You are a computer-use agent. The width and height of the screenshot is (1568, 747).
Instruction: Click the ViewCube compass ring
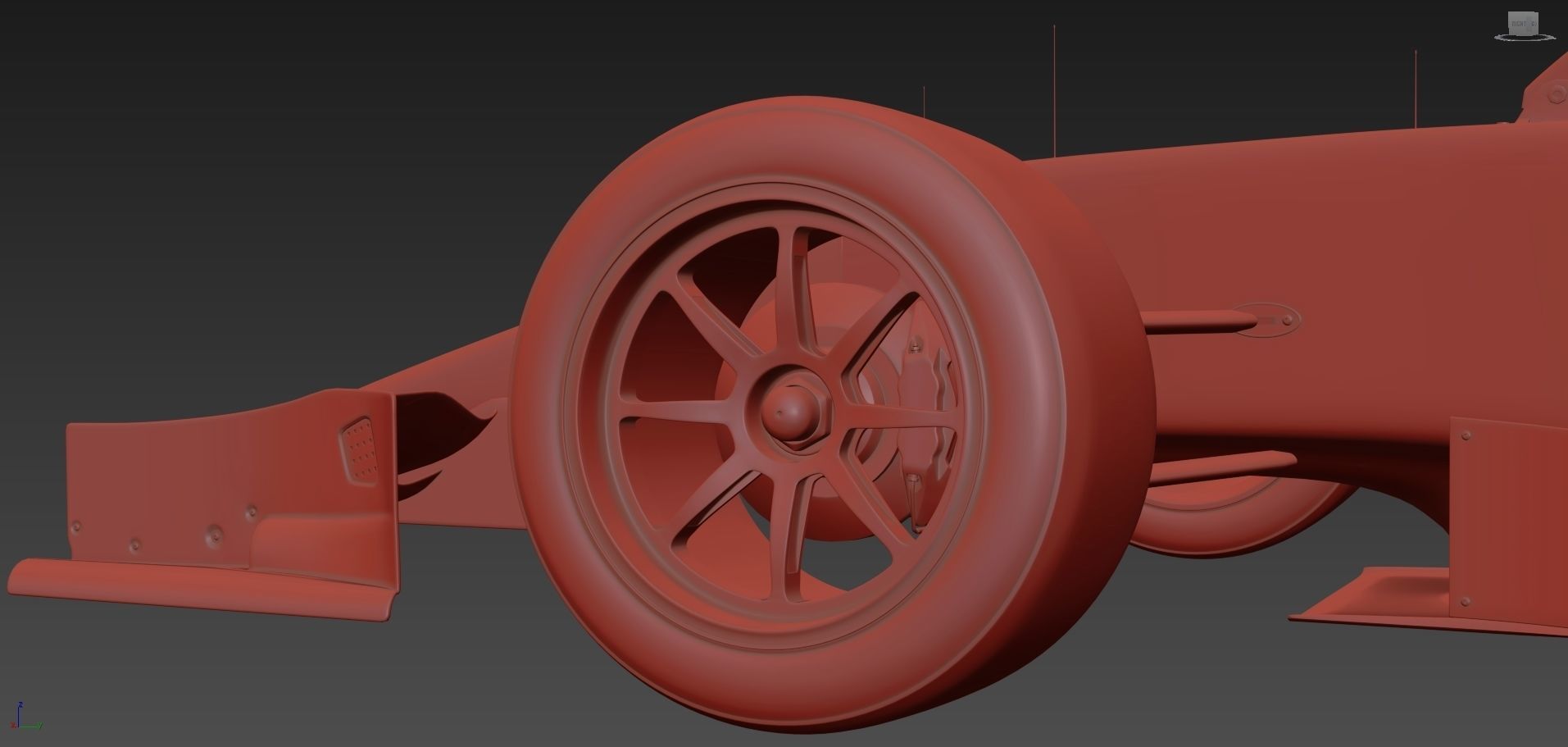1523,37
